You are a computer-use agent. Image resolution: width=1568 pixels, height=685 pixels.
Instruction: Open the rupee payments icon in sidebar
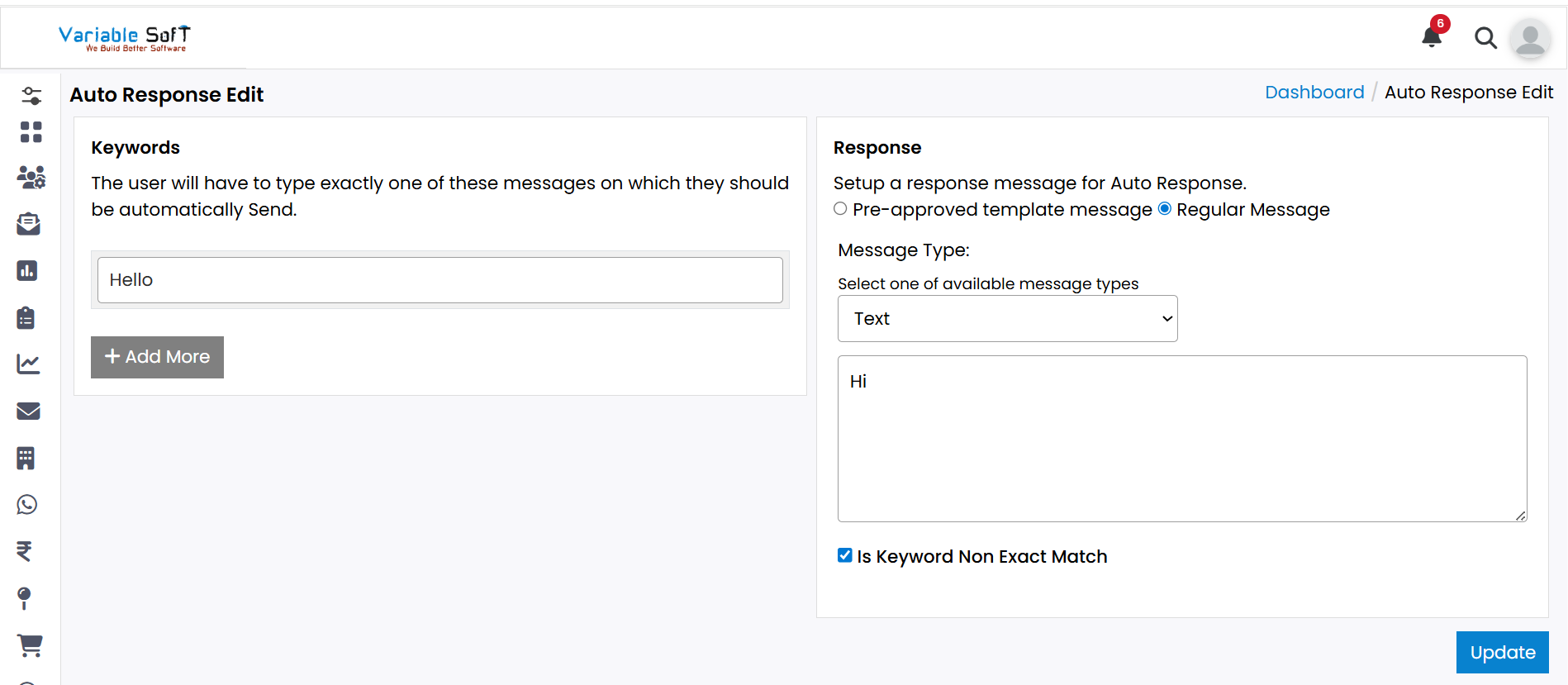[x=25, y=551]
